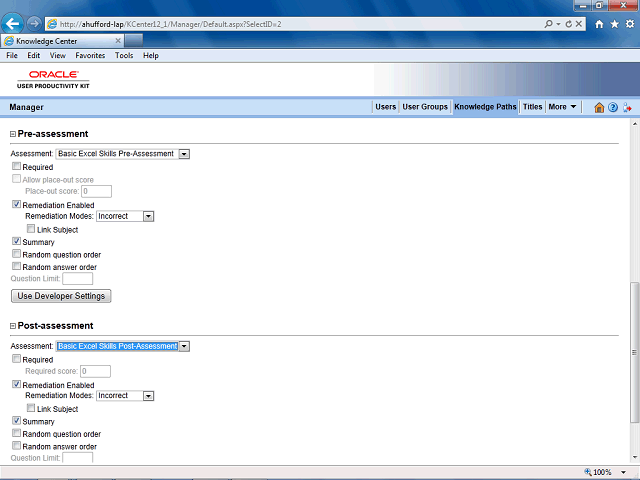Check Required under Post-assessment
This screenshot has height=480, width=640.
pyautogui.click(x=16, y=359)
